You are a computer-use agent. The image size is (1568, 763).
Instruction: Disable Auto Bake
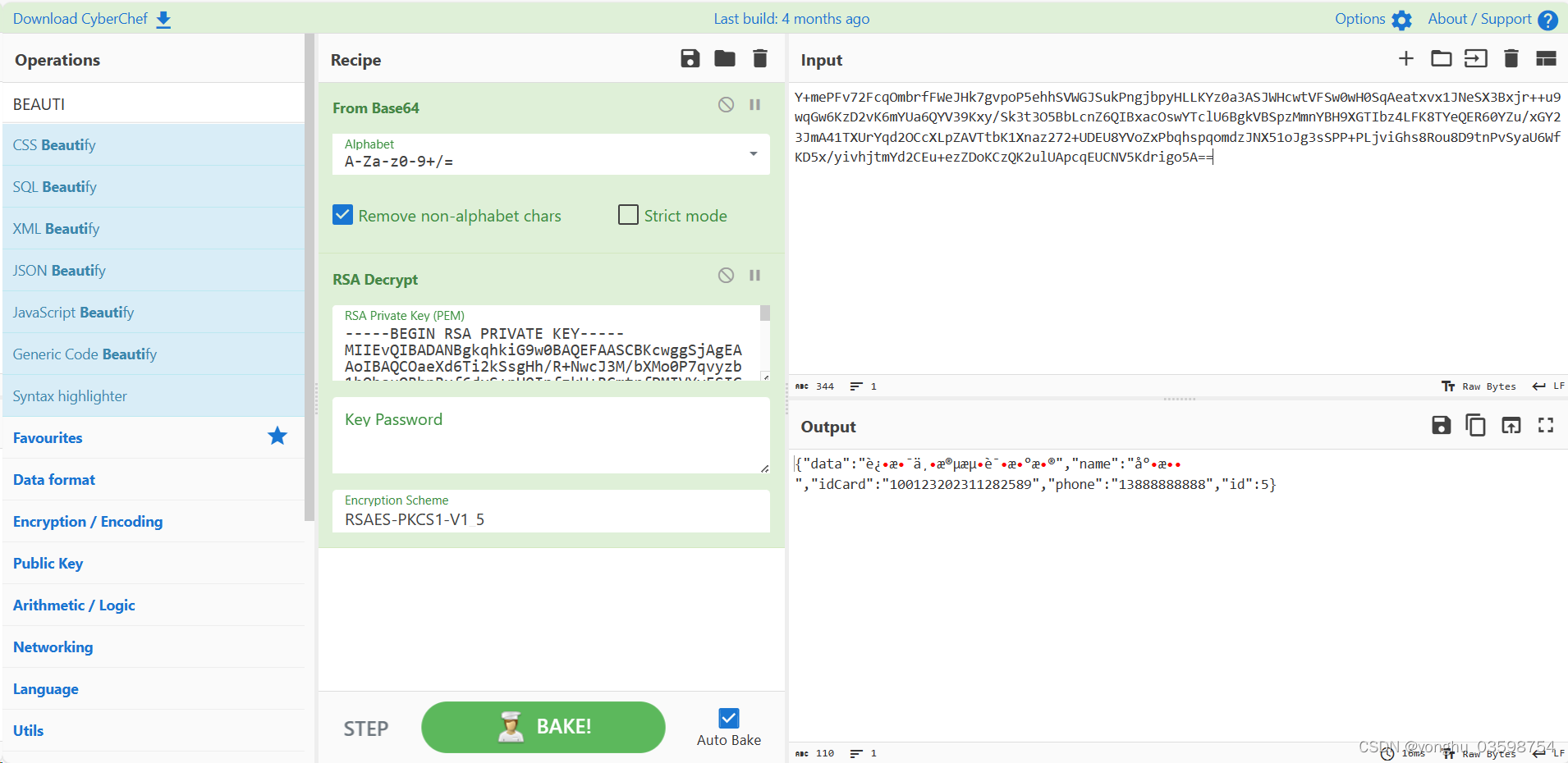[729, 718]
